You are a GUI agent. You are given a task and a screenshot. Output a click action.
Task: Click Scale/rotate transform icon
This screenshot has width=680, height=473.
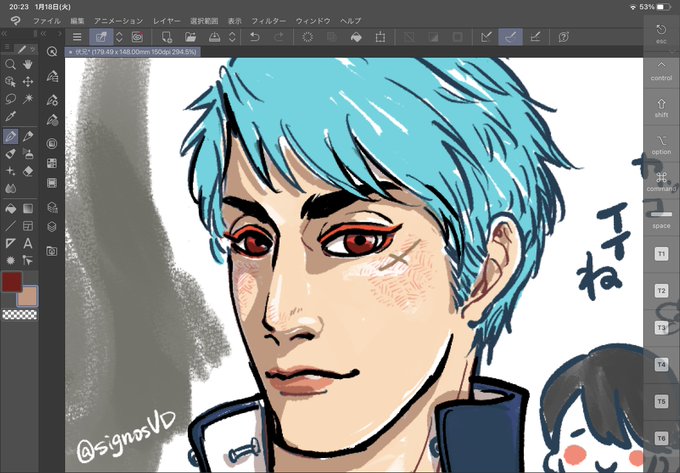[380, 37]
